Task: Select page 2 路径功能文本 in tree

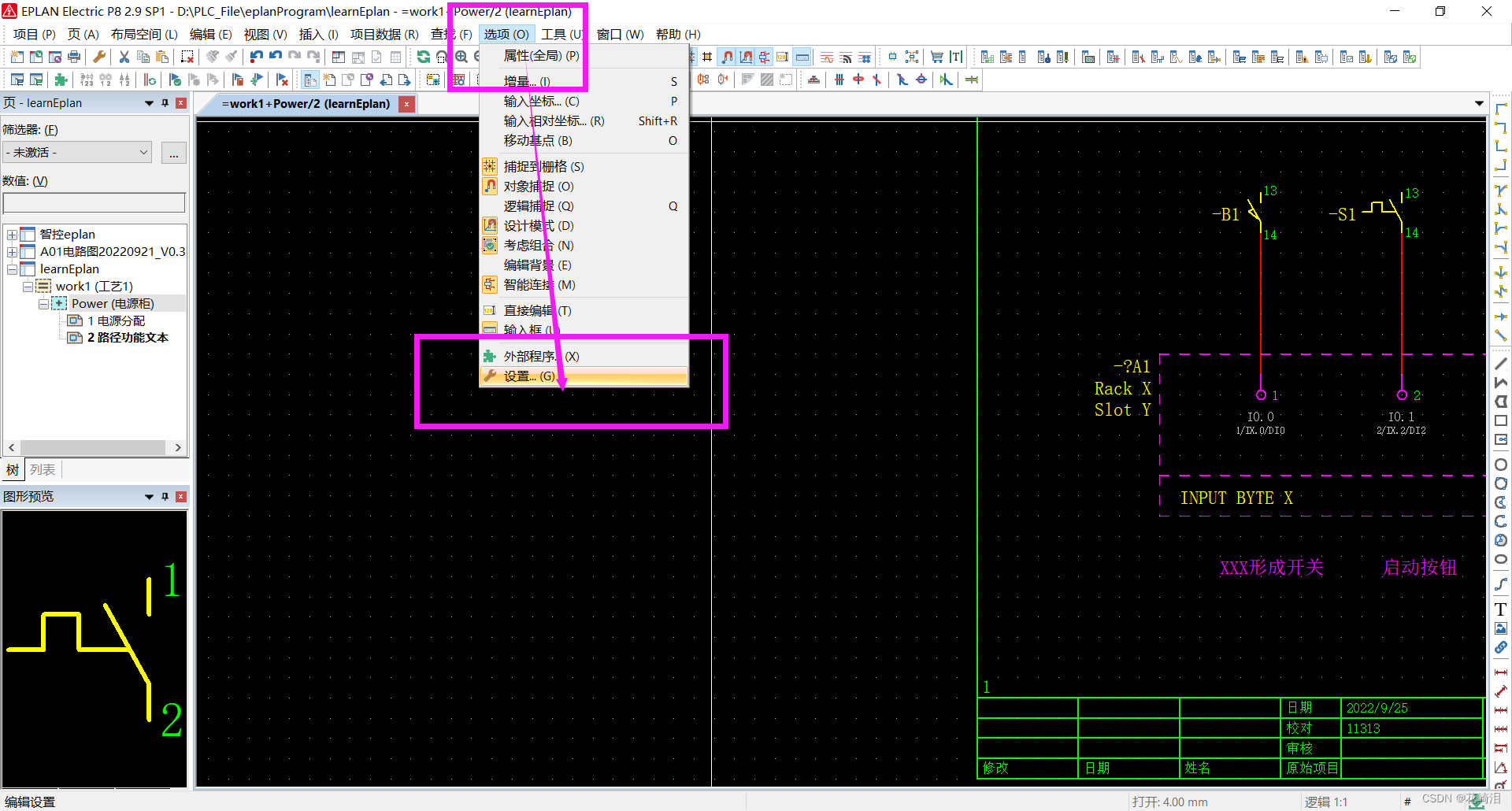Action: 128,338
